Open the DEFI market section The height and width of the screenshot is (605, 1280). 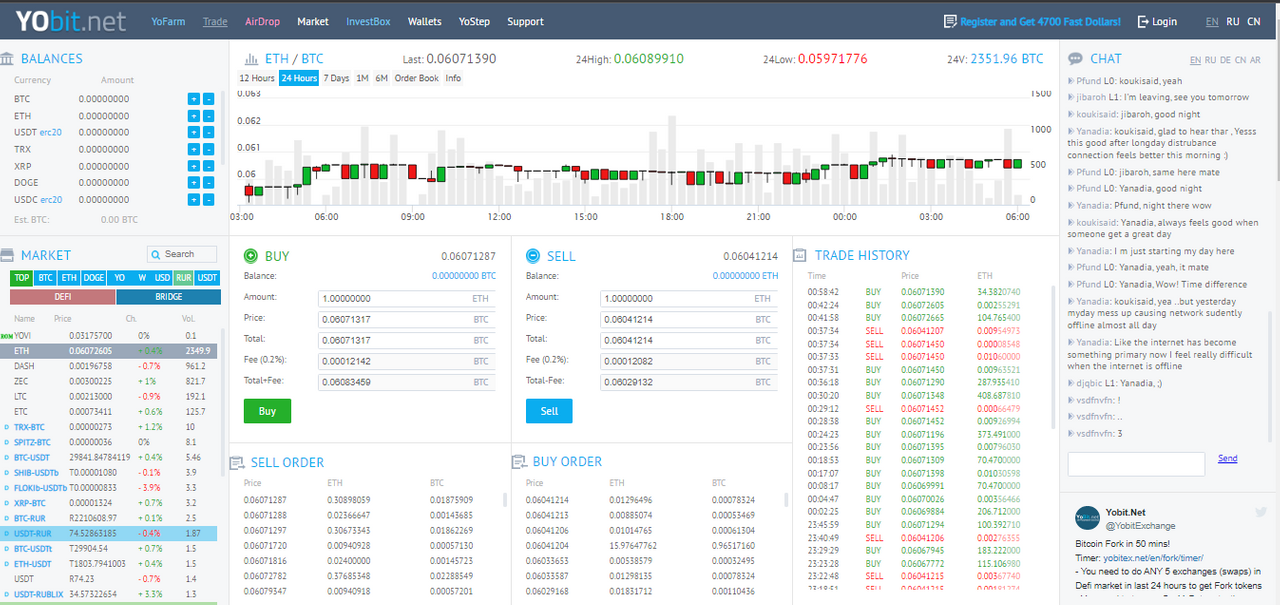[x=63, y=297]
